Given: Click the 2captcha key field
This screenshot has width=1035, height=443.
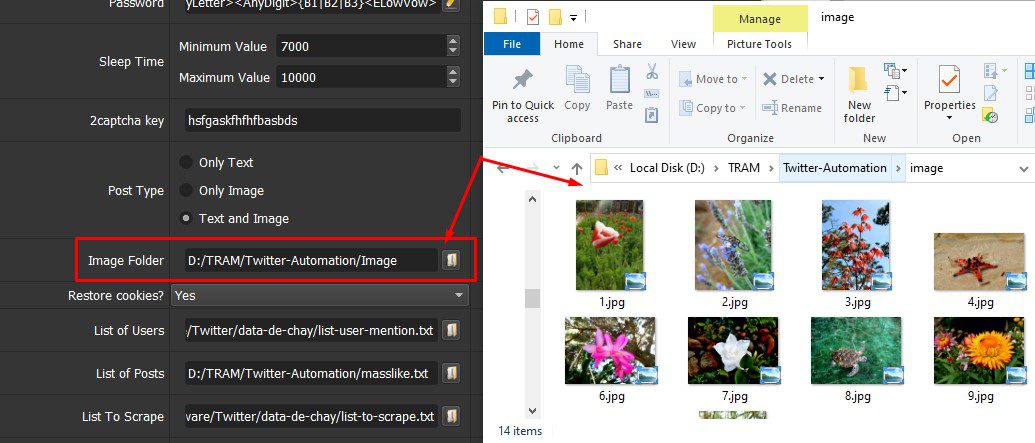Looking at the screenshot, I should click(x=323, y=121).
